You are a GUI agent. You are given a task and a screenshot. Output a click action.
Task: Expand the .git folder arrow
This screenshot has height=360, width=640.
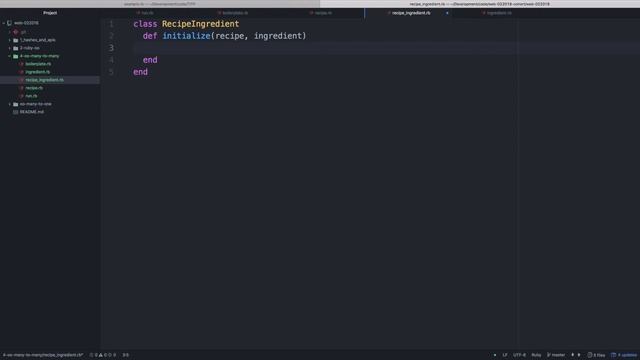point(10,32)
